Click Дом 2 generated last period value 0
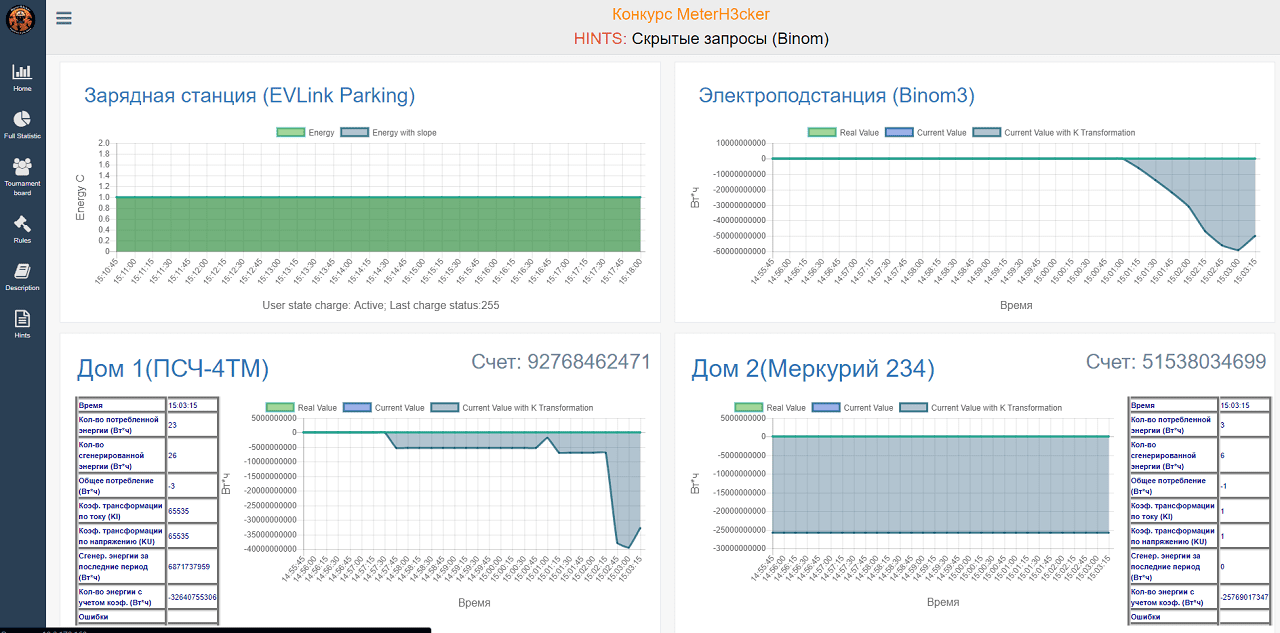Image resolution: width=1280 pixels, height=633 pixels. (x=1245, y=566)
